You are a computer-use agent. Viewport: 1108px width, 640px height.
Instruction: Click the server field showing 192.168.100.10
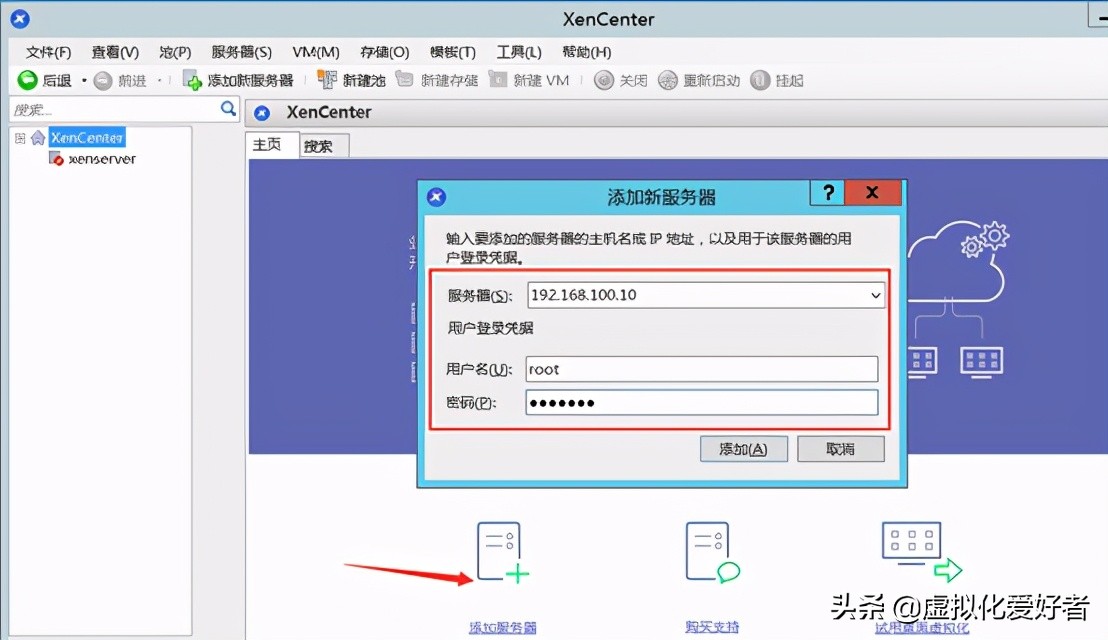pos(706,295)
